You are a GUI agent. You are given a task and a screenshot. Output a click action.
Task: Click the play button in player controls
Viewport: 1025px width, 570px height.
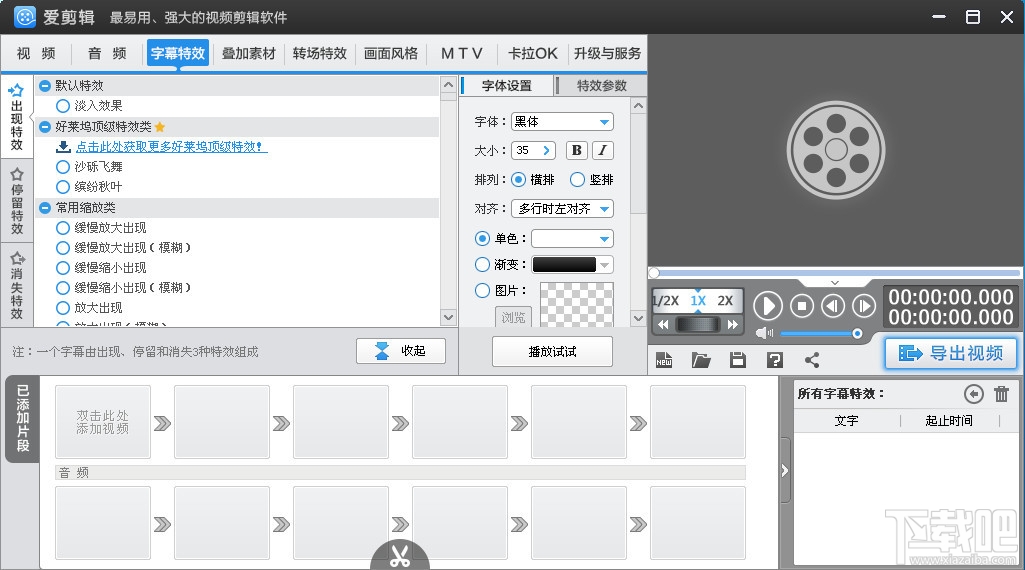(x=768, y=306)
